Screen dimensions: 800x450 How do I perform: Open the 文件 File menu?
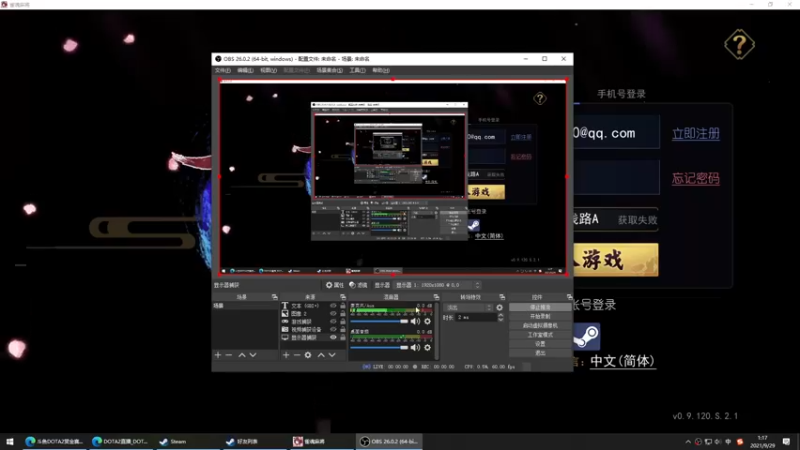[223, 70]
